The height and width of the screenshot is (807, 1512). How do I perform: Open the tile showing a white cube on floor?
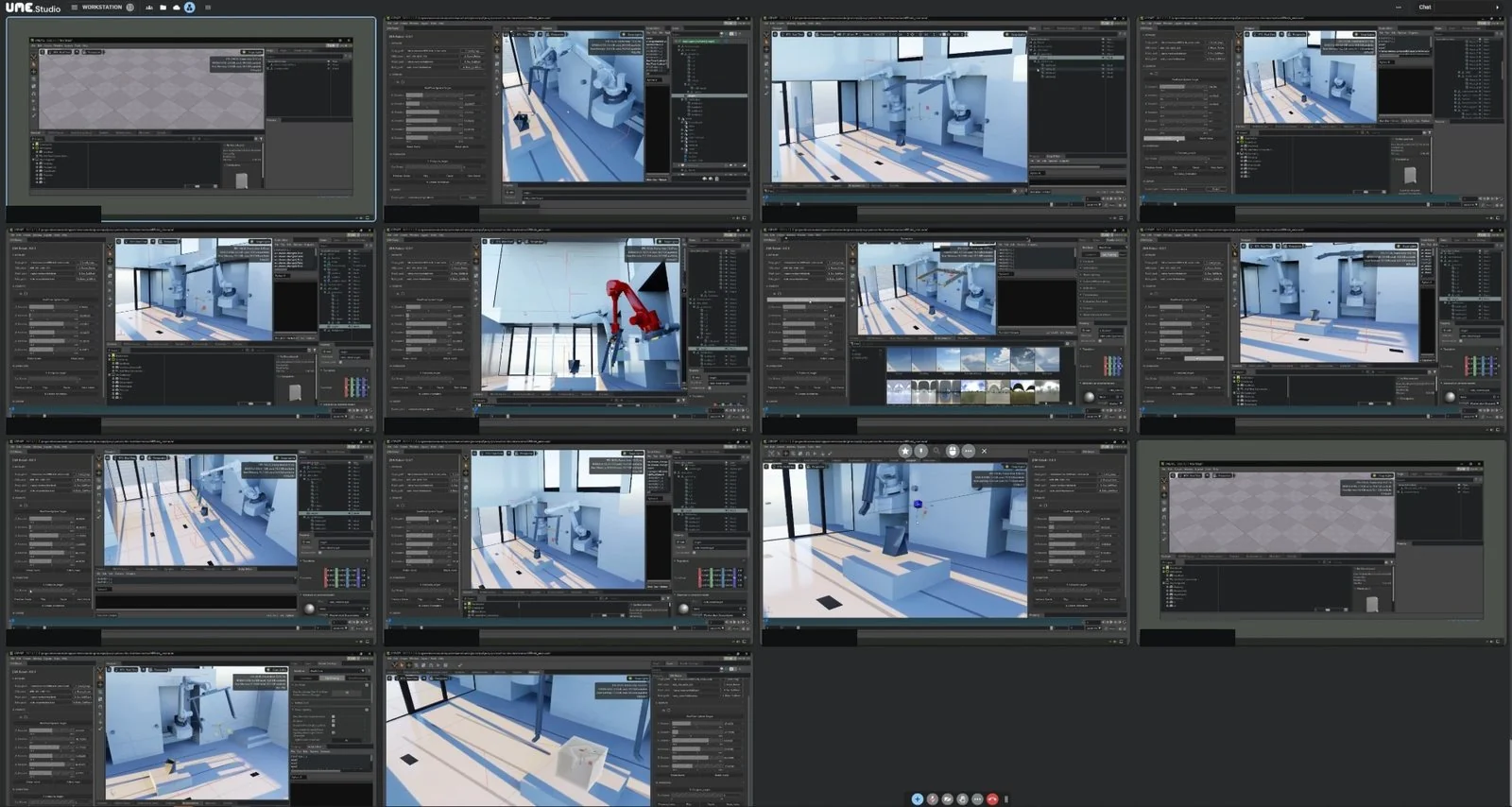coord(568,729)
